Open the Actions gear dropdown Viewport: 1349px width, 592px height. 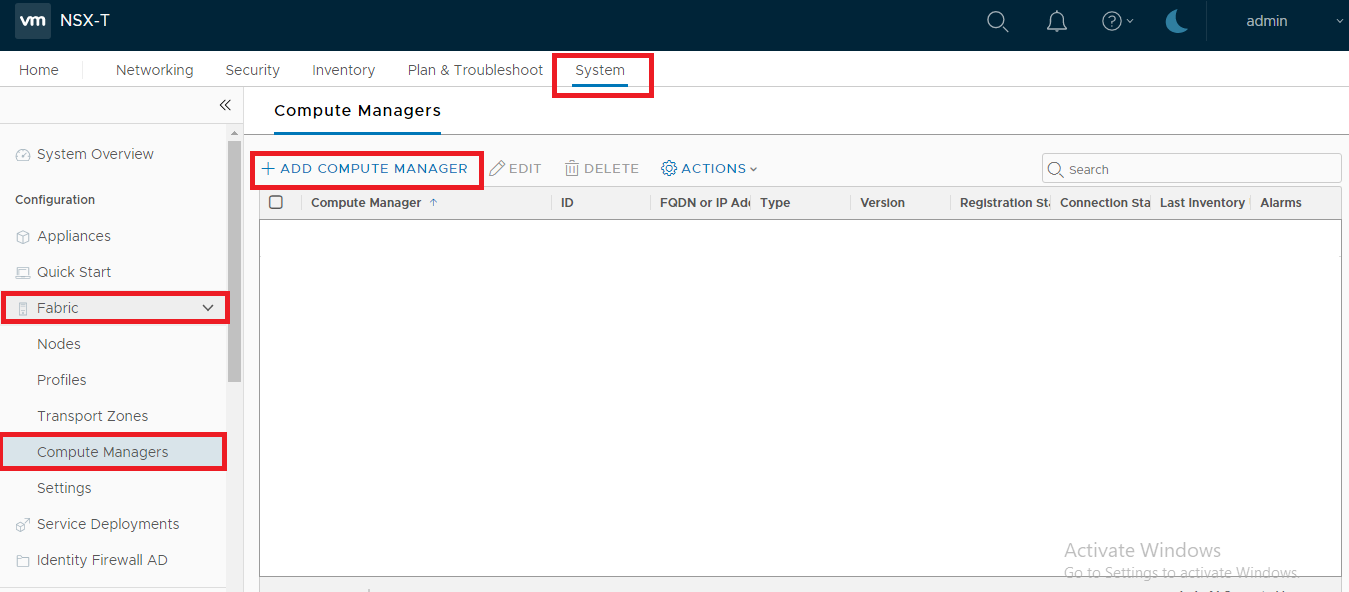pyautogui.click(x=709, y=169)
